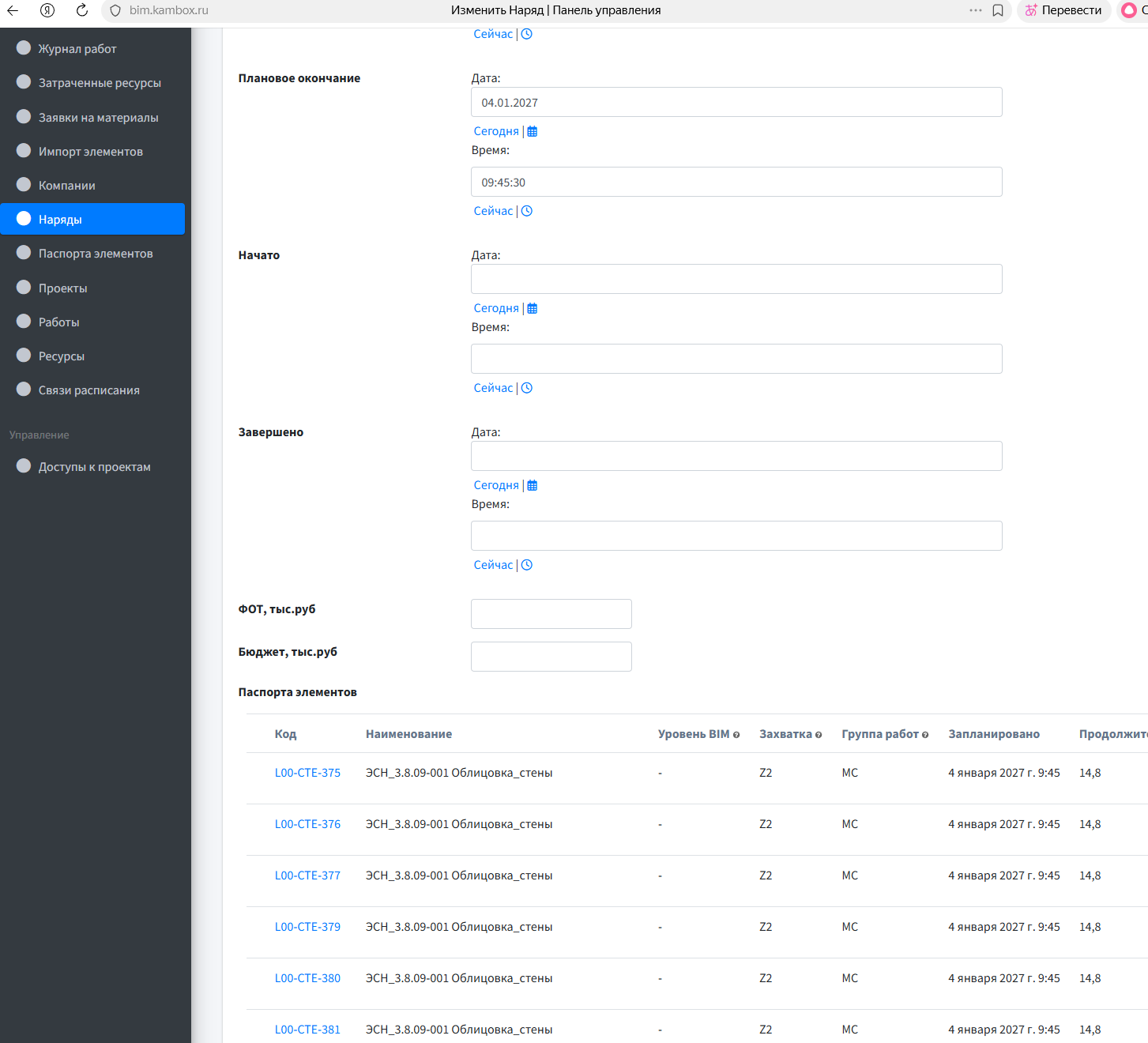This screenshot has width=1148, height=1043.
Task: Click the Наименование column header
Action: (x=408, y=734)
